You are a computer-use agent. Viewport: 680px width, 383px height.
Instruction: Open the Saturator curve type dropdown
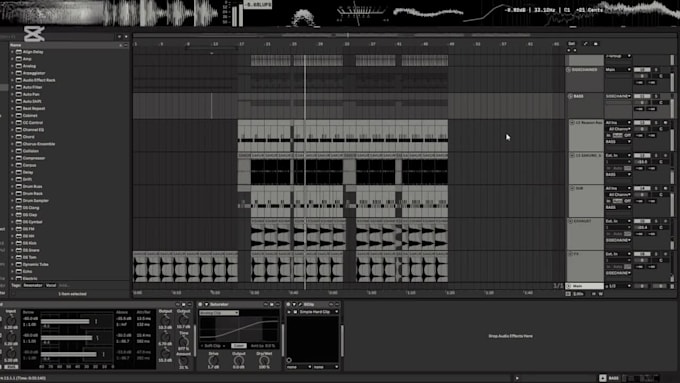coord(219,313)
